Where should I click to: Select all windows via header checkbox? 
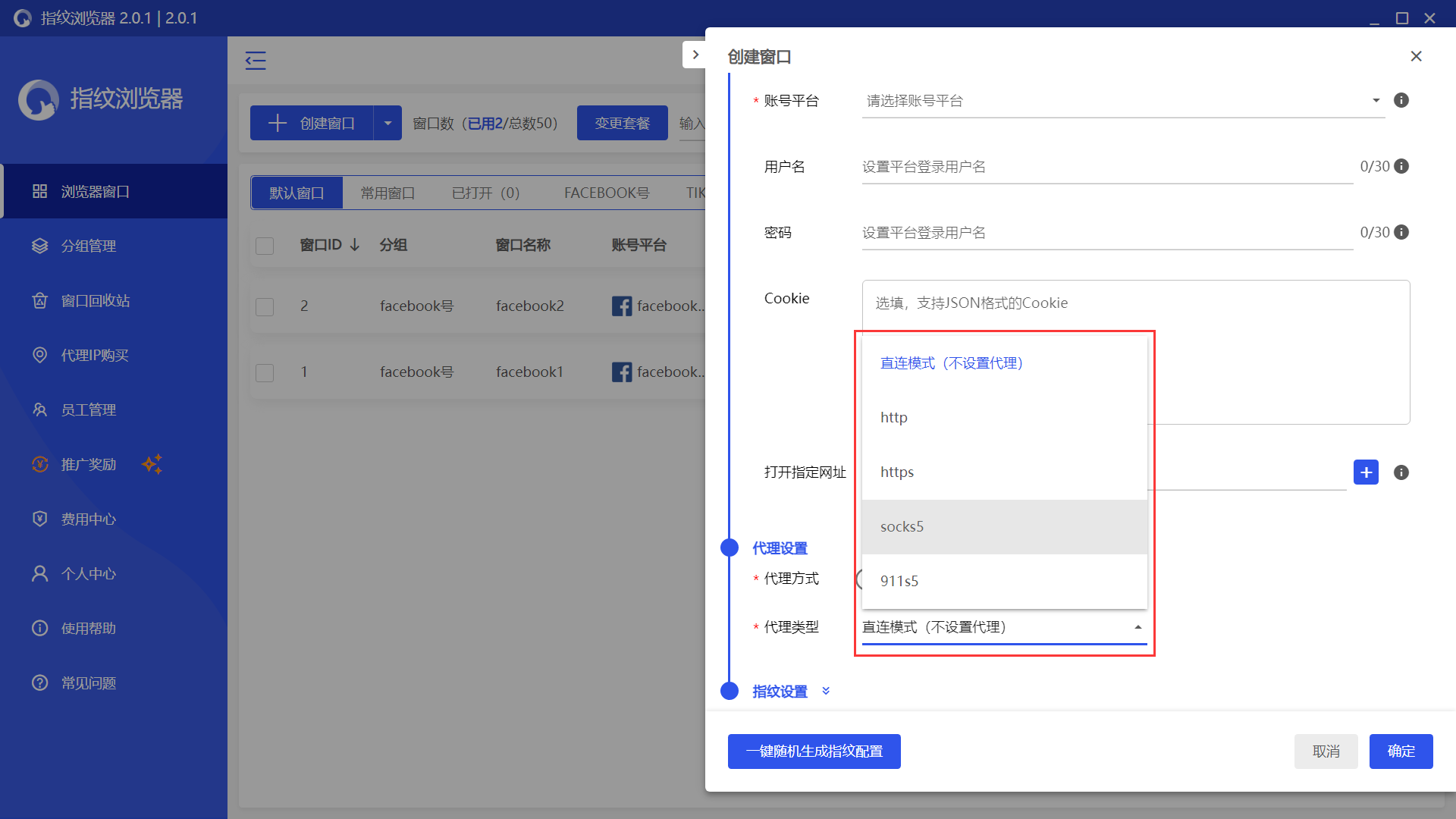265,246
